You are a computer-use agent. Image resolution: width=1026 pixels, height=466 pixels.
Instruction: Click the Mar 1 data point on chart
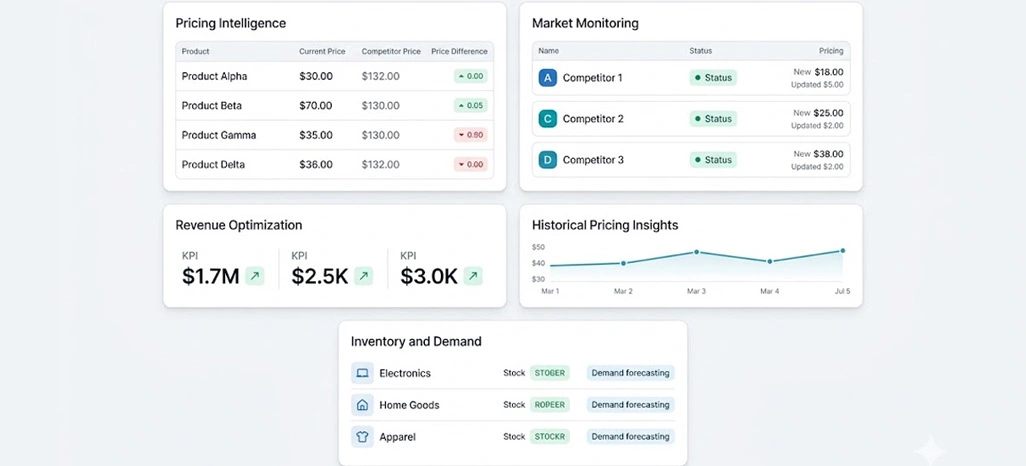click(x=551, y=266)
